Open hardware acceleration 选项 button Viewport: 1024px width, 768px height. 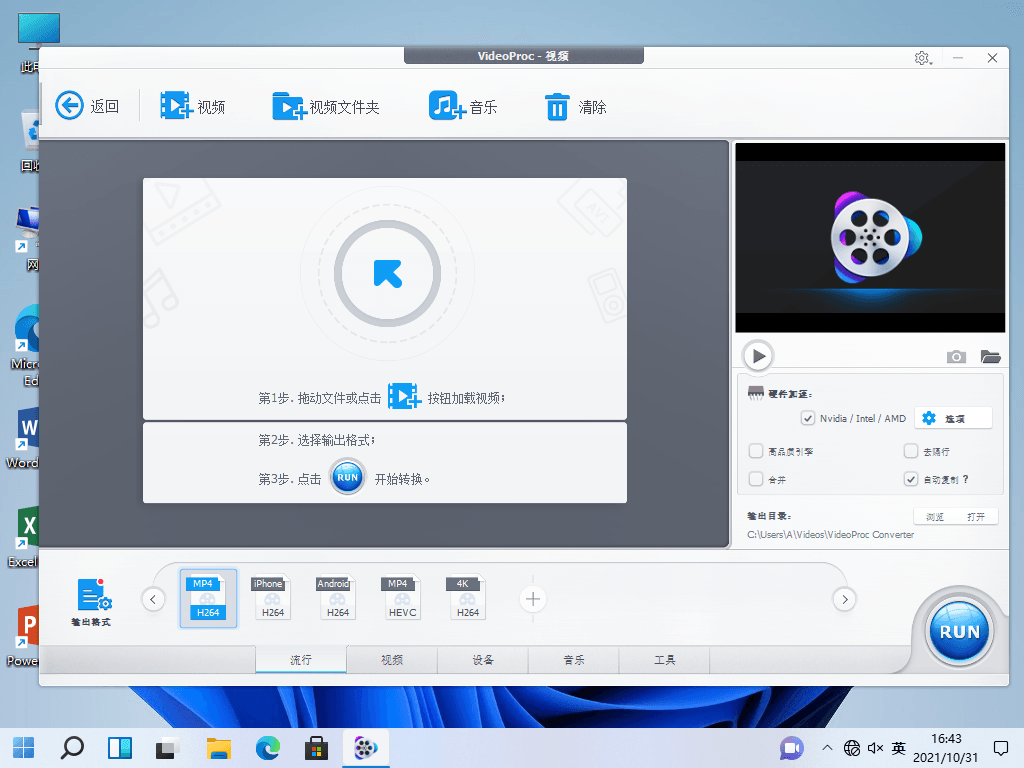tap(953, 418)
